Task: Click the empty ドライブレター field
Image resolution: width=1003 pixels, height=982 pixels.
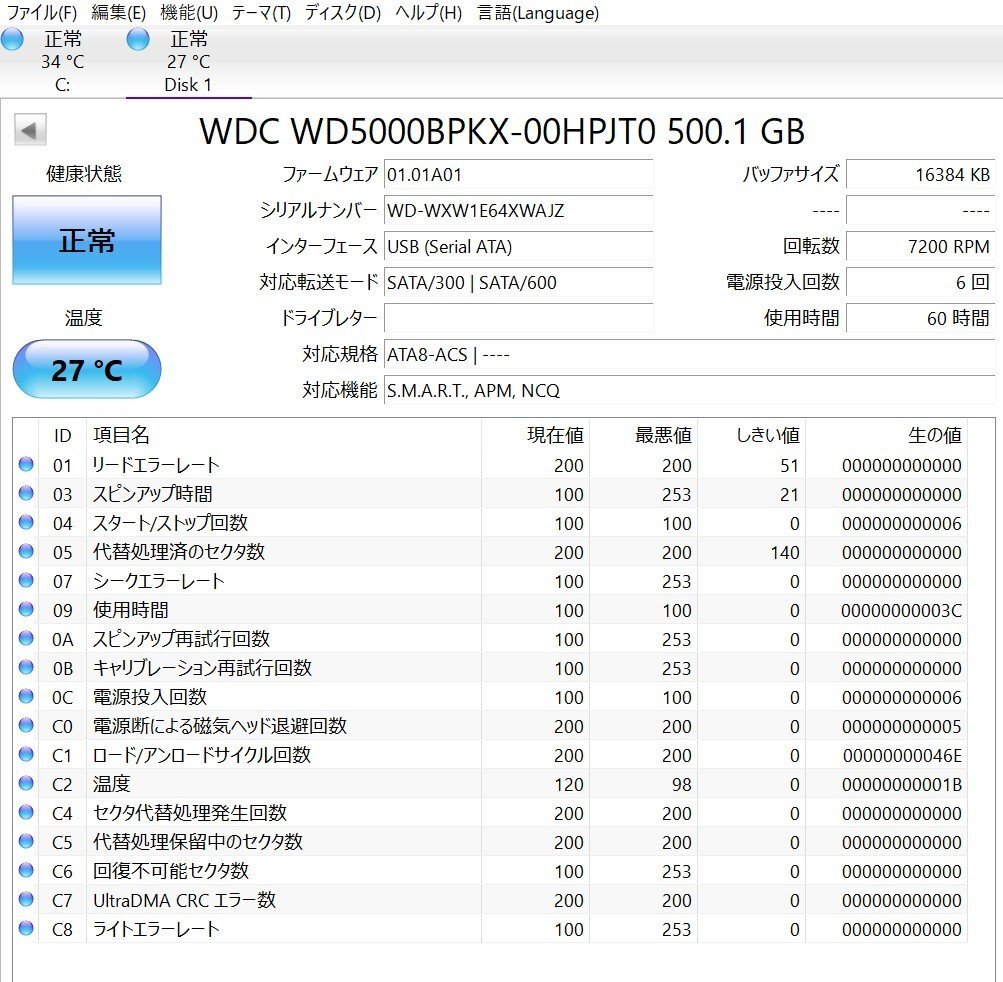Action: [518, 318]
